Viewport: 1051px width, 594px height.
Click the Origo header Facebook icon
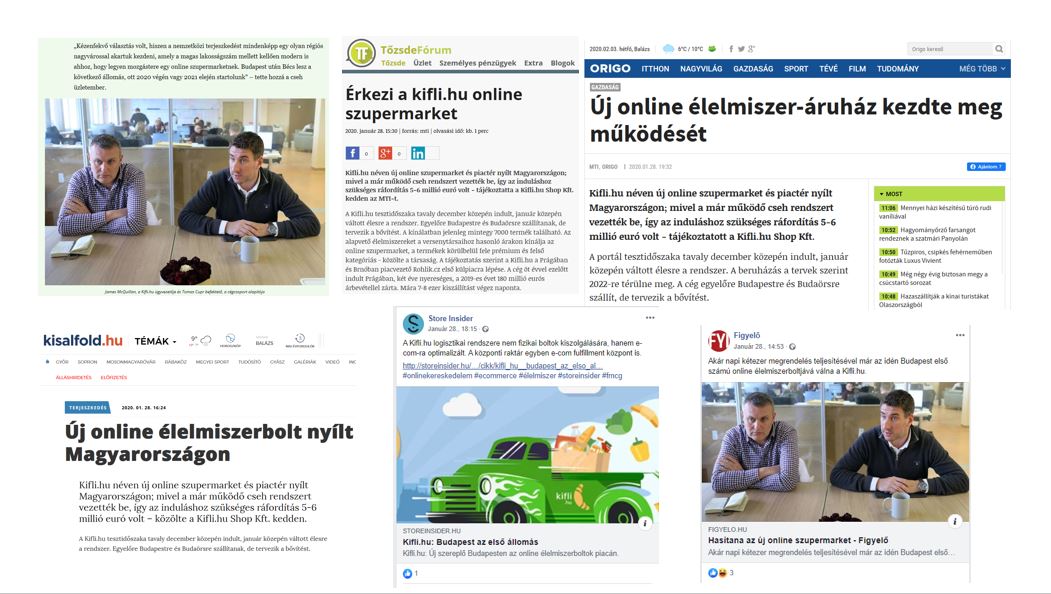point(731,49)
